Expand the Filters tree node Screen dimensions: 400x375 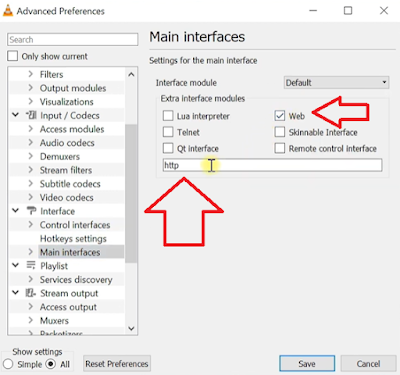tap(31, 74)
